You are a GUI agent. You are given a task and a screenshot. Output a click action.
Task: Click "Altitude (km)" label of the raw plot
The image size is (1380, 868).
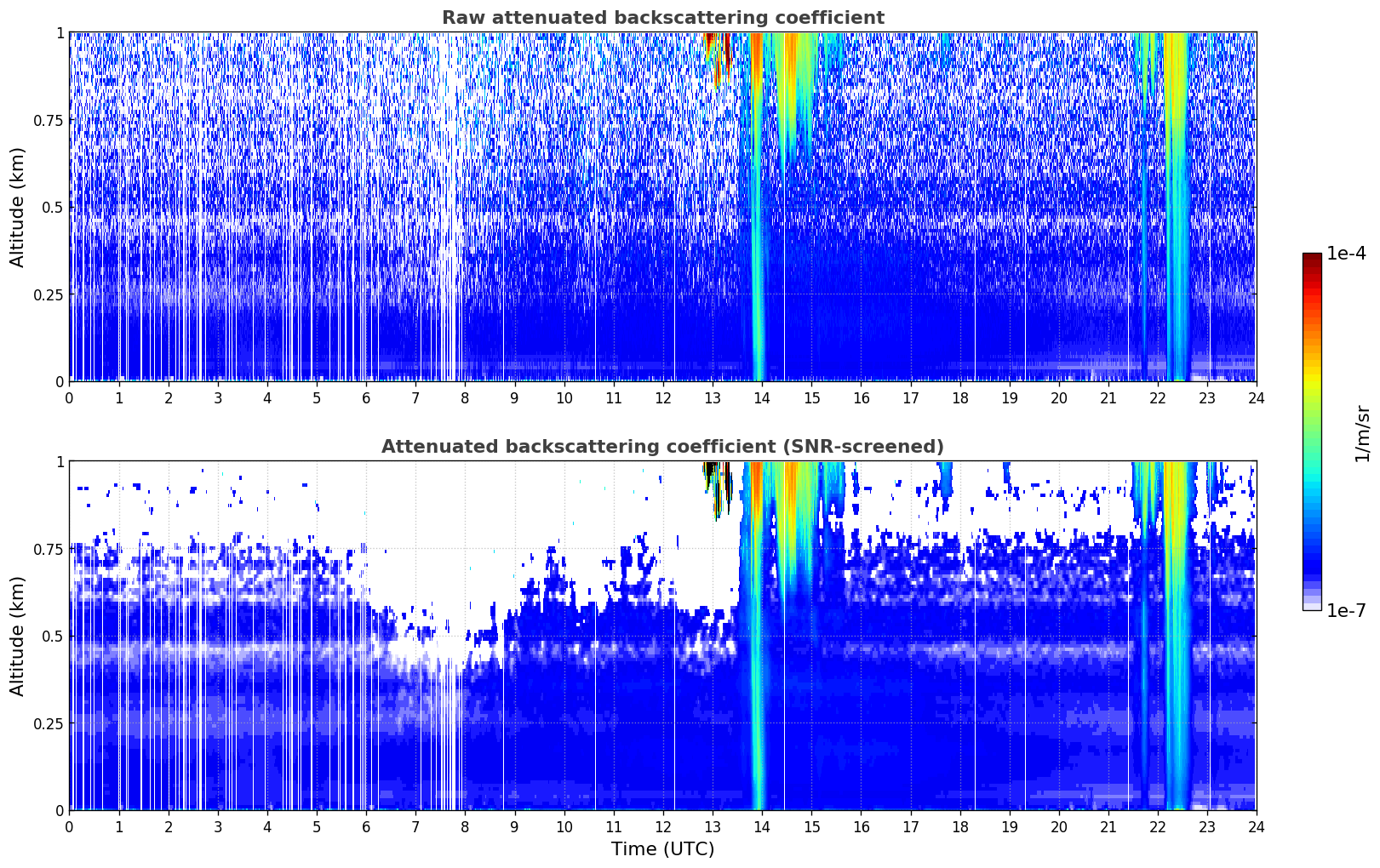coord(17,207)
